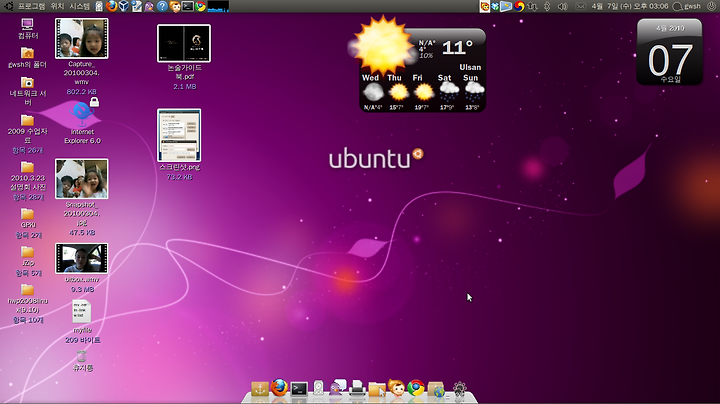Select the myfile text document icon
720x404 pixels.
click(x=82, y=312)
